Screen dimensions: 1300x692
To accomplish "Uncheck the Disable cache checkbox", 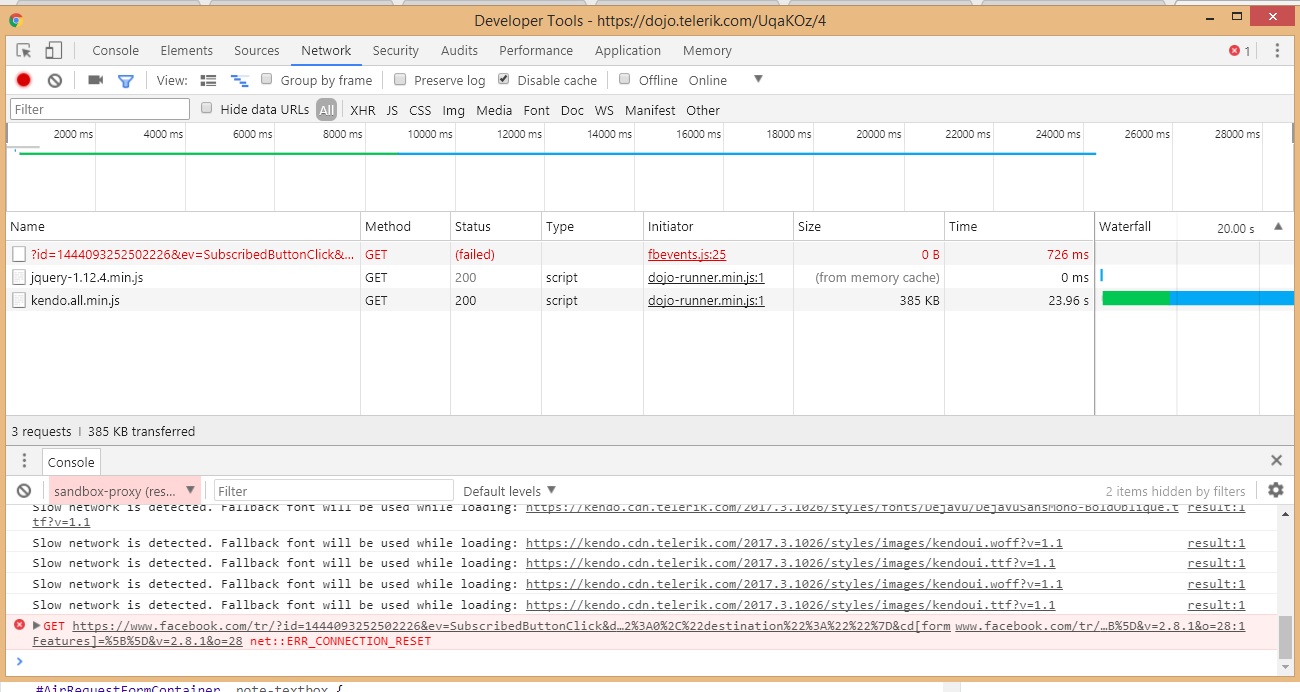I will (x=504, y=79).
